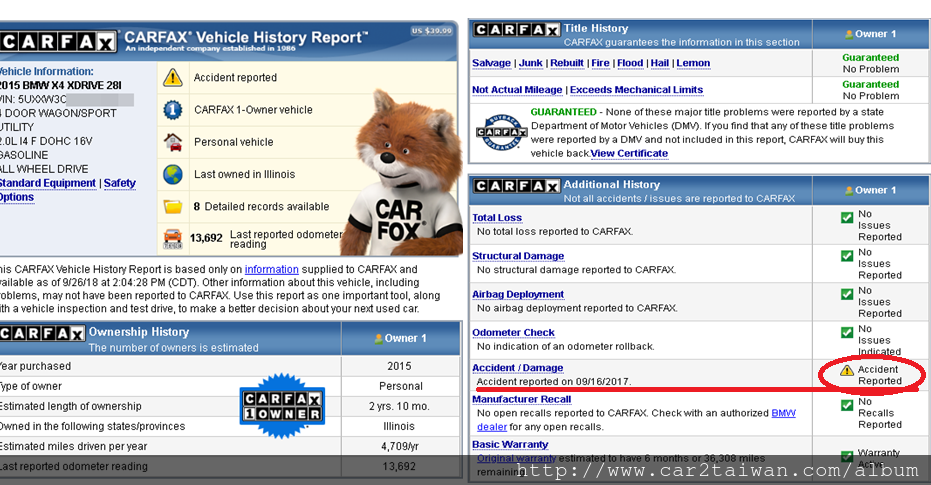Open the Not Actual Mileage link
The width and height of the screenshot is (931, 485).
pyautogui.click(x=517, y=90)
